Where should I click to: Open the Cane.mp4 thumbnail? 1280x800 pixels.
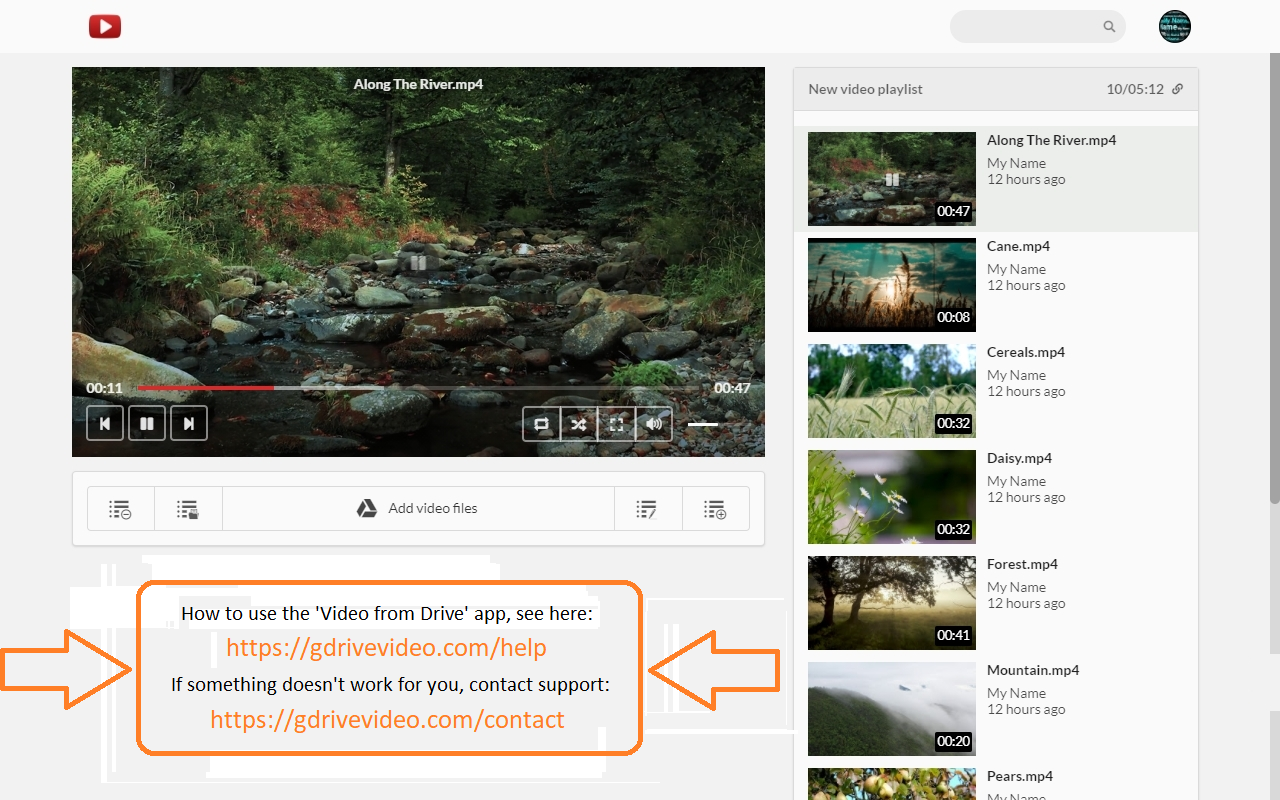pos(892,285)
